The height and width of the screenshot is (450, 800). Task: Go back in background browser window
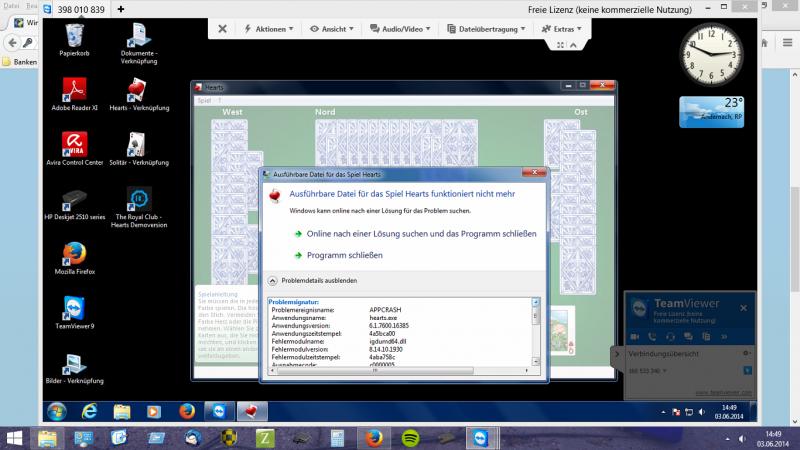[x=12, y=43]
